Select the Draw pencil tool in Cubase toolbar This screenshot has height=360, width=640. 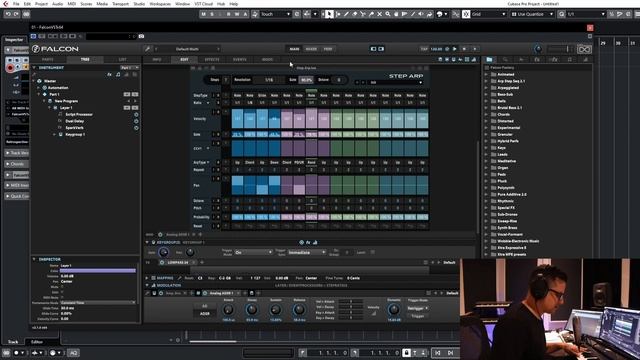(346, 14)
